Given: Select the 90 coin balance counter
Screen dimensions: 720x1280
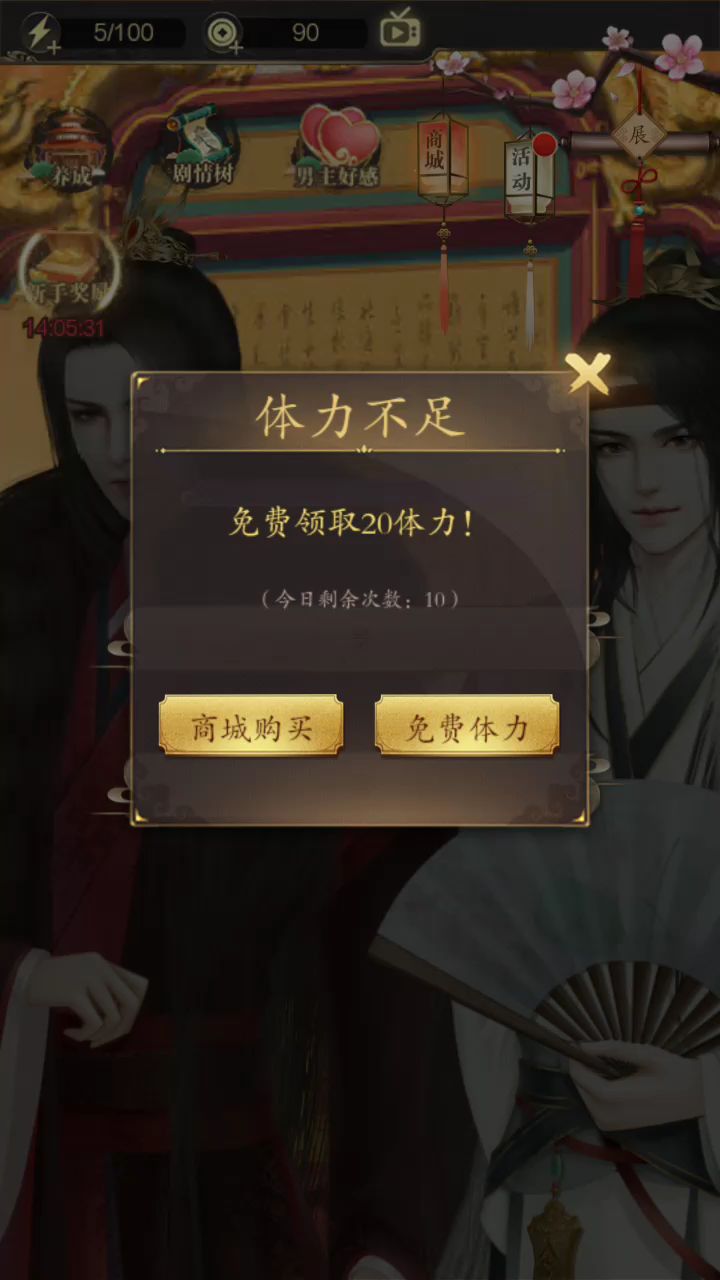Looking at the screenshot, I should [306, 33].
